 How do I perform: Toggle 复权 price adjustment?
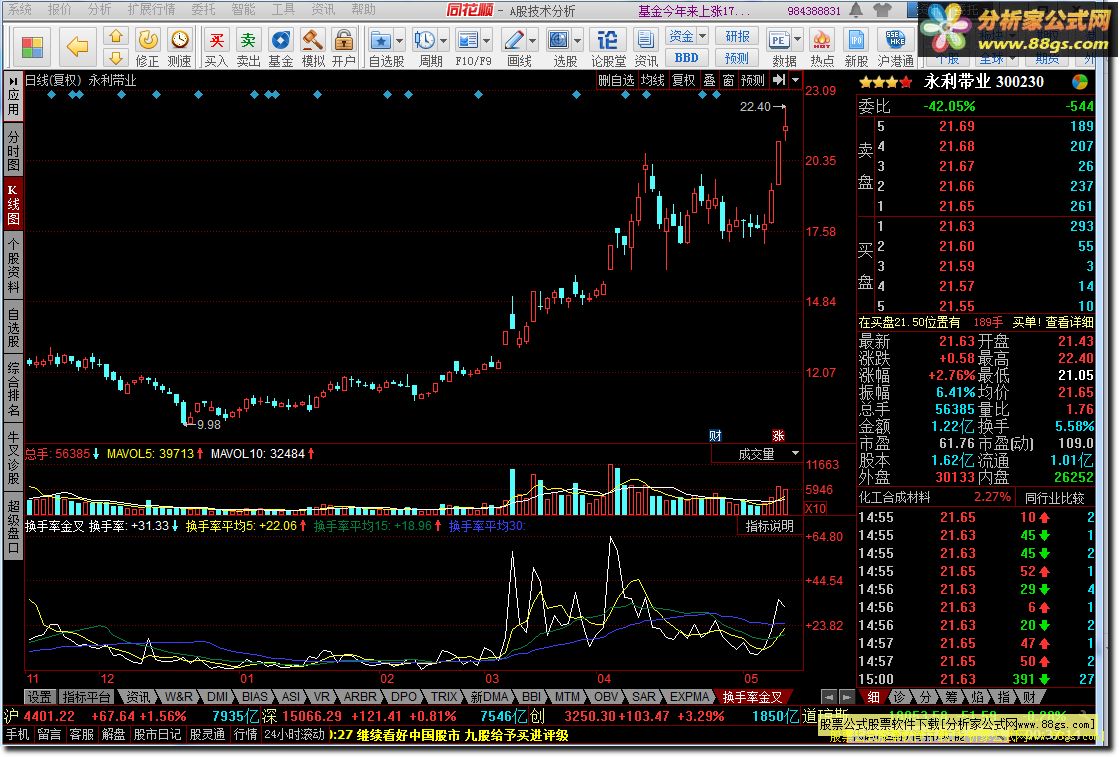[x=684, y=80]
